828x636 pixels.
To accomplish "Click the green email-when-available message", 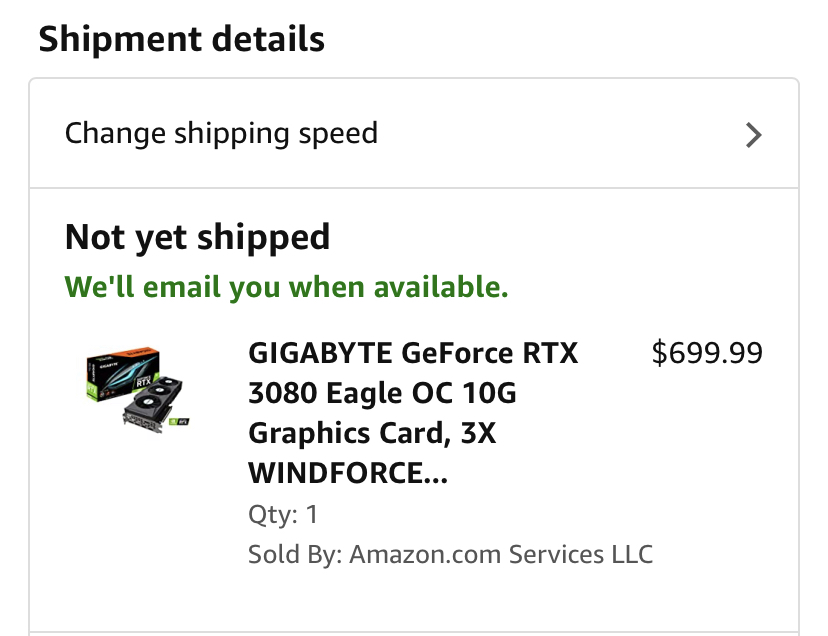I will point(286,288).
